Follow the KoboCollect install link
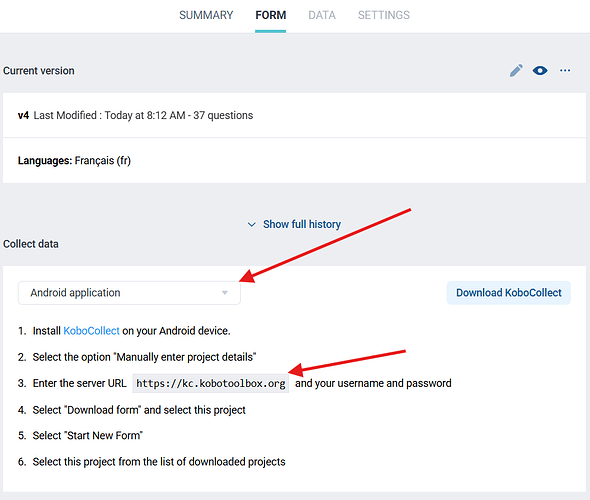Screen dimensions: 590x500 91,331
